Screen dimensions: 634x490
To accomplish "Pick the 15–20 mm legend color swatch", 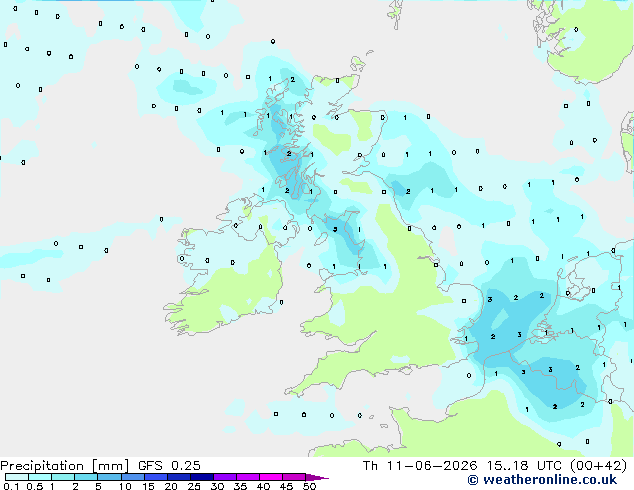I will [x=156, y=477].
